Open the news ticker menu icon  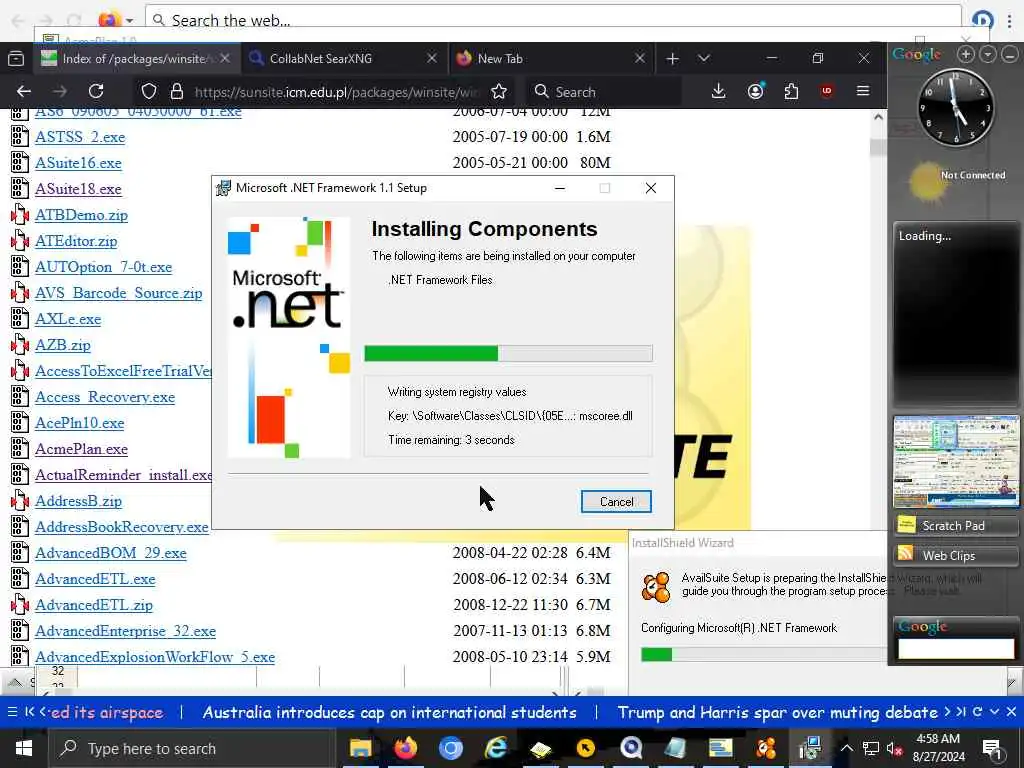[12, 712]
